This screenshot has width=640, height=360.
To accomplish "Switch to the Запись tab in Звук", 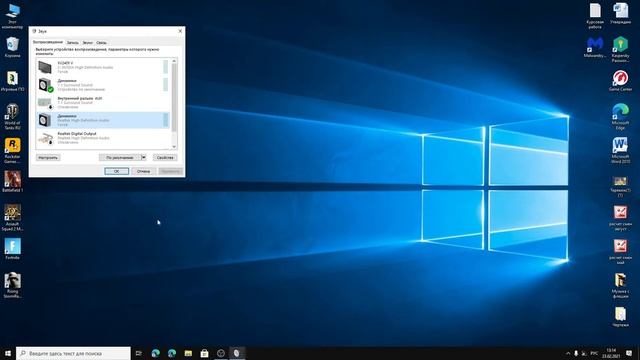I will coord(73,42).
